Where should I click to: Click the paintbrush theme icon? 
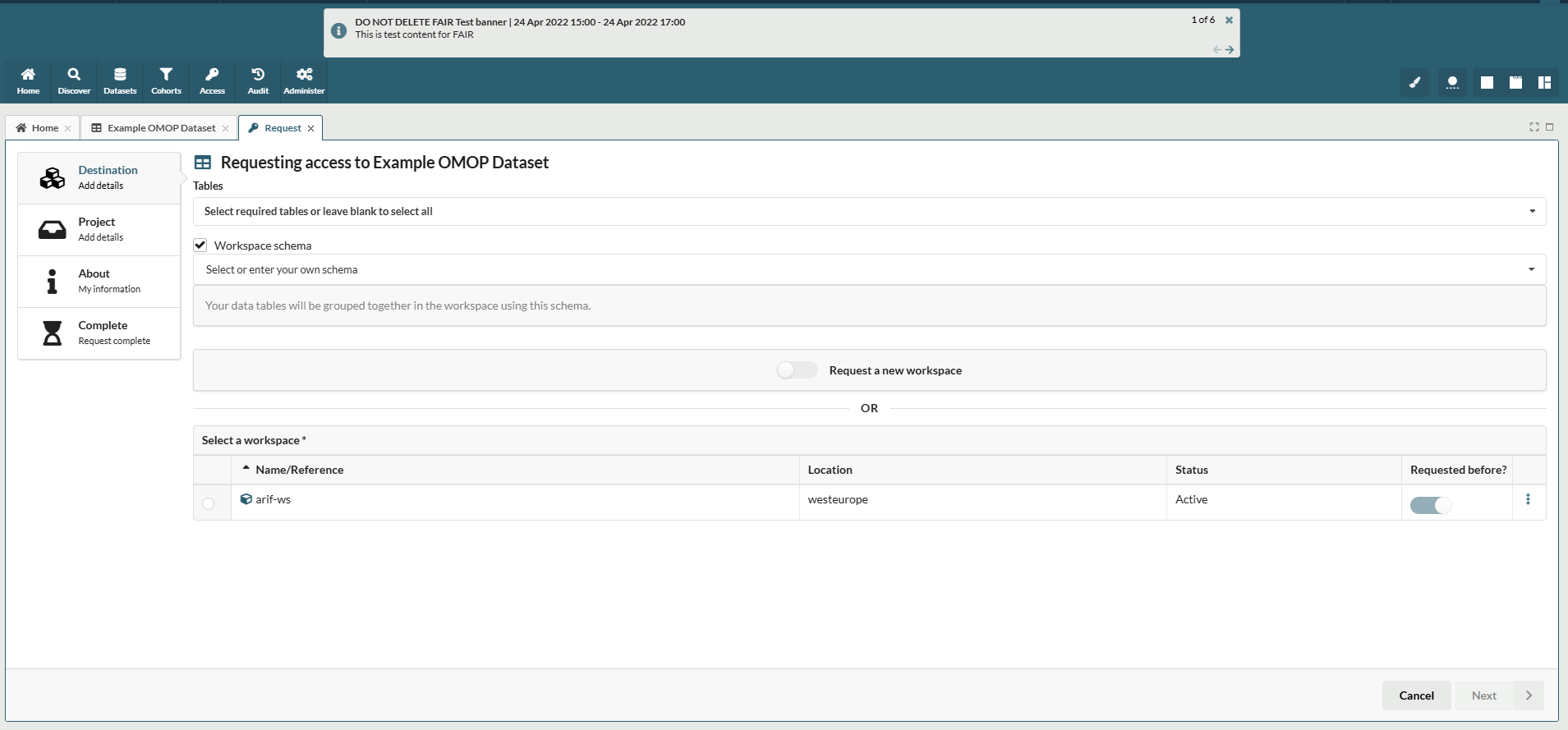pos(1414,82)
